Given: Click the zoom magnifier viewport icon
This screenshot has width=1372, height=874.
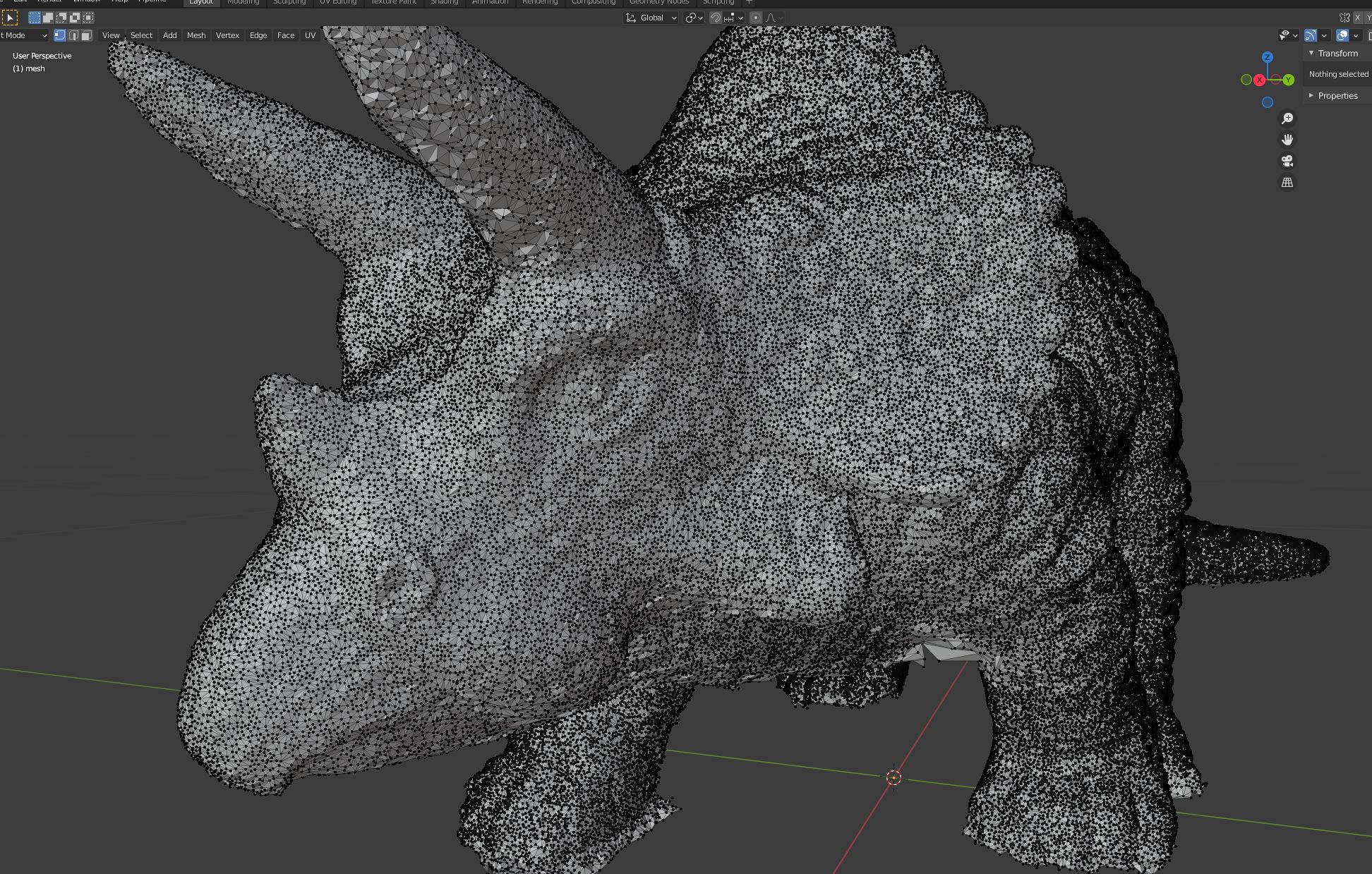Looking at the screenshot, I should pyautogui.click(x=1287, y=119).
